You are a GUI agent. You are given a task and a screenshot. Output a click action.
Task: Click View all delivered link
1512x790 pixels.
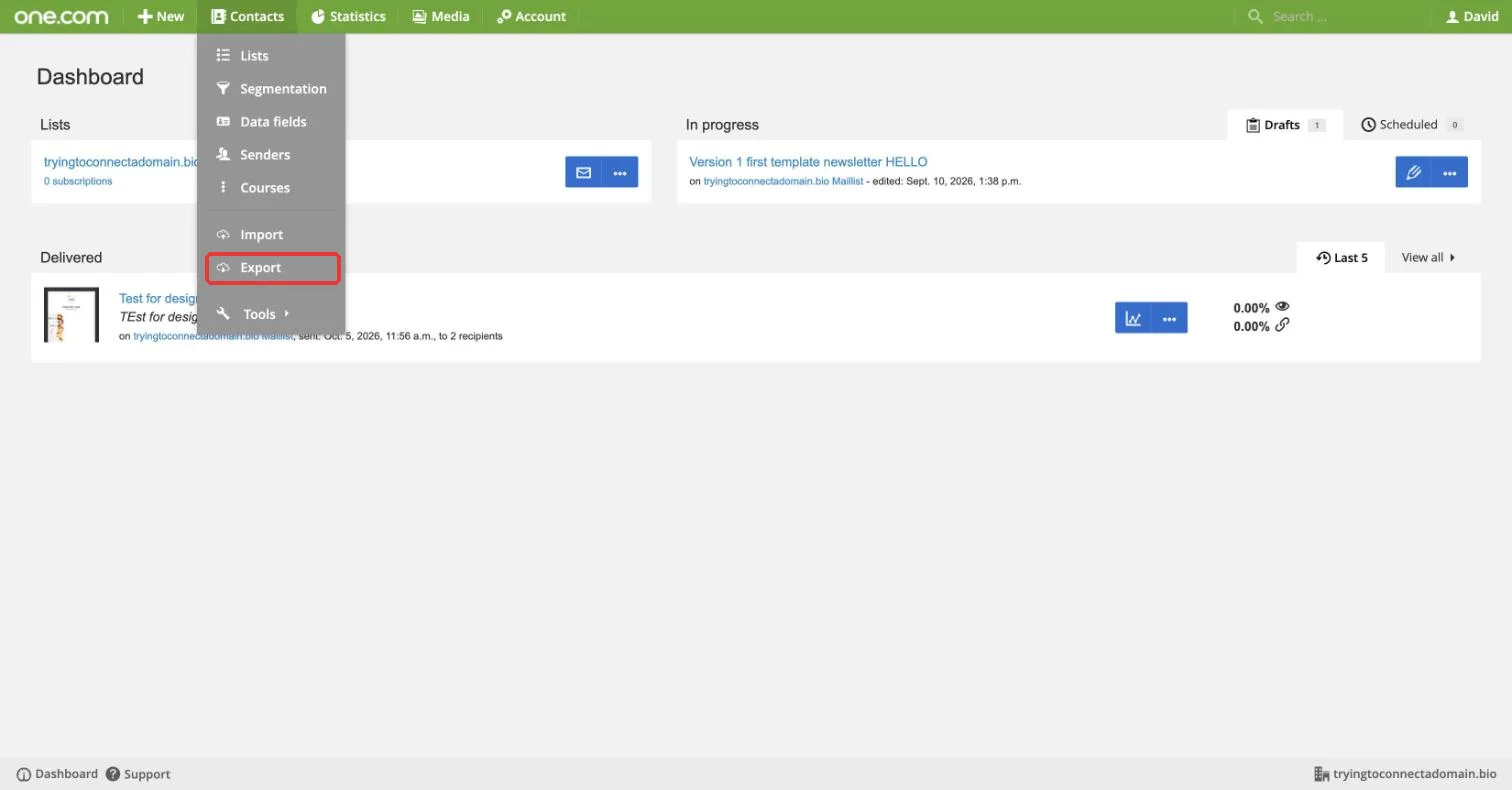(1428, 258)
